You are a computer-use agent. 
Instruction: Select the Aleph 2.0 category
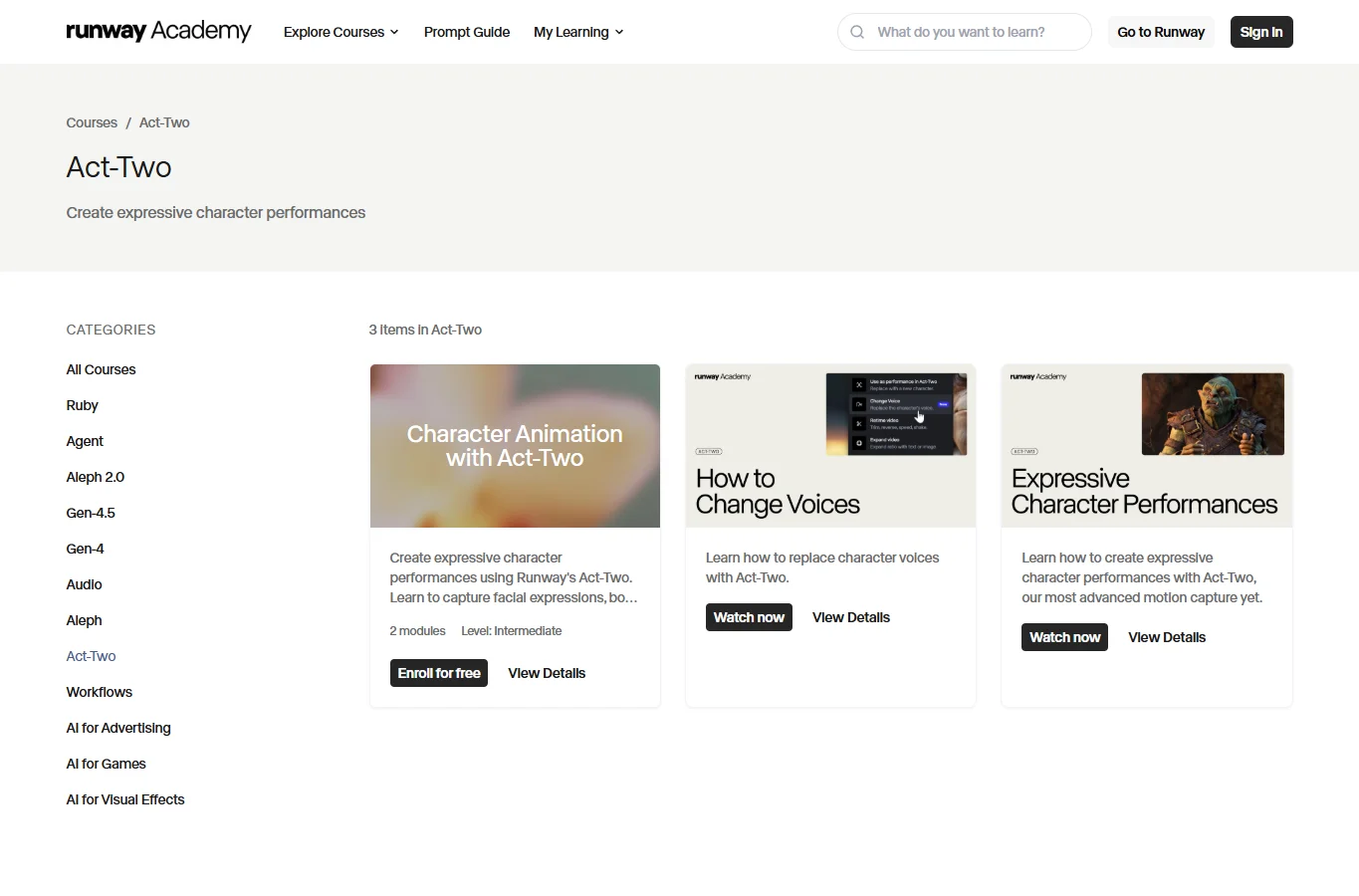tap(96, 477)
